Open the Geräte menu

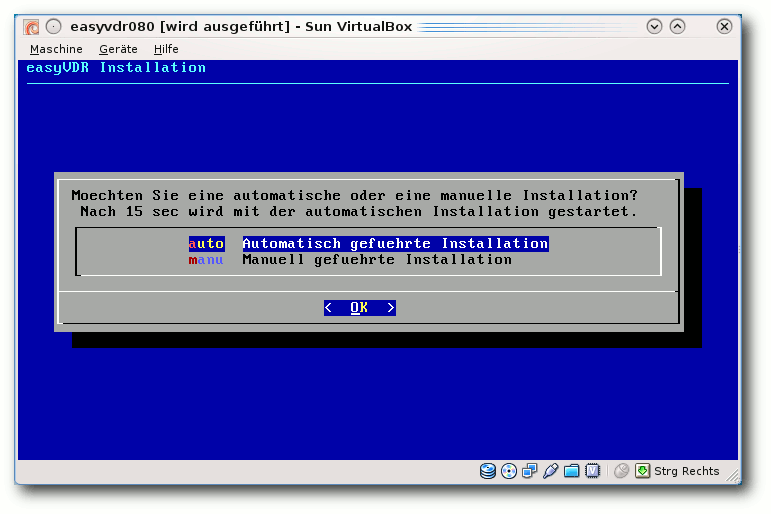[118, 49]
